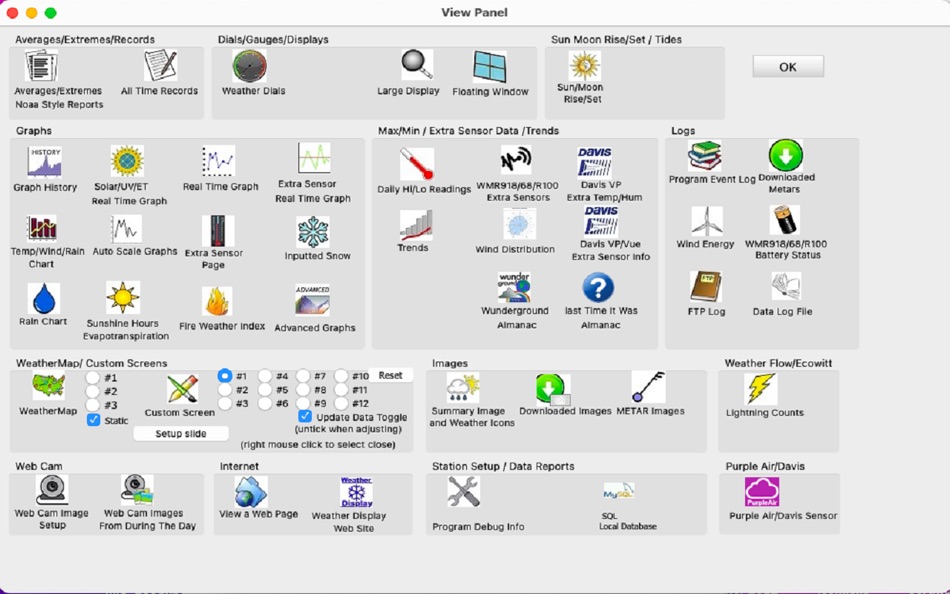Screen dimensions: 950x594
Task: Open Weather Display Web Site icon
Action: coord(356,492)
